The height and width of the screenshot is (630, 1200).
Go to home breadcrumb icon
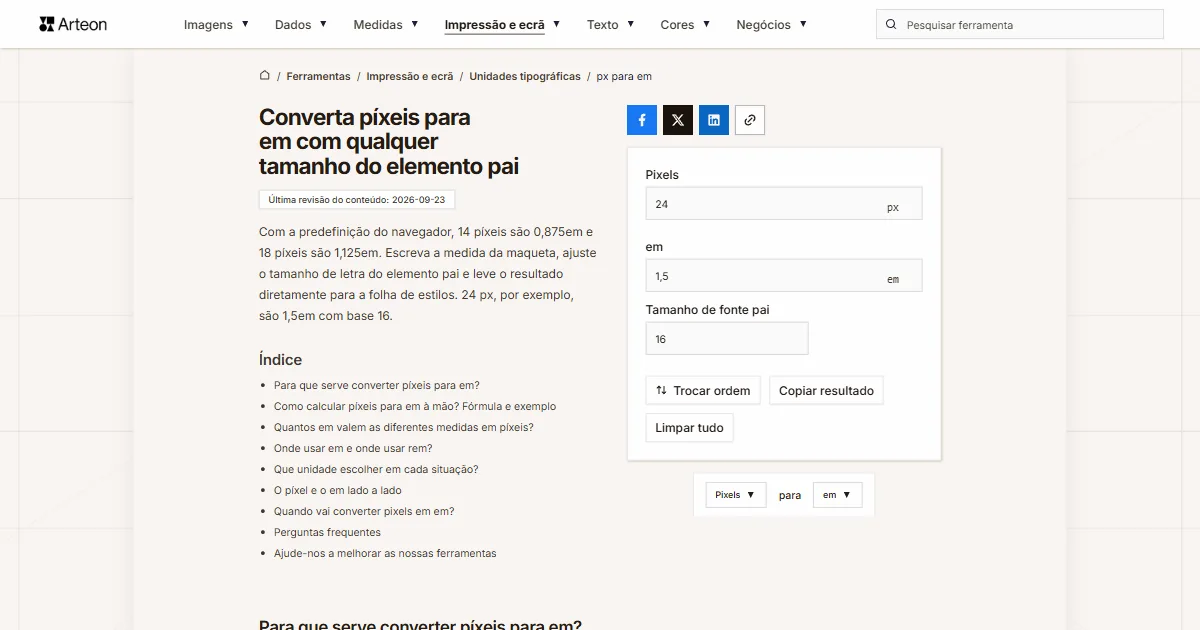coord(265,75)
